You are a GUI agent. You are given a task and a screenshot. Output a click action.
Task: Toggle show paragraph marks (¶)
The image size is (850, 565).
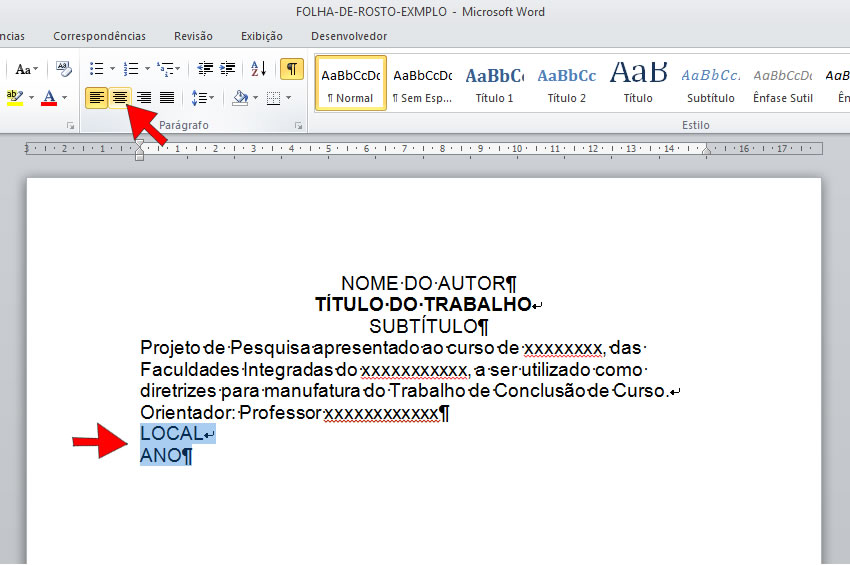(x=292, y=69)
